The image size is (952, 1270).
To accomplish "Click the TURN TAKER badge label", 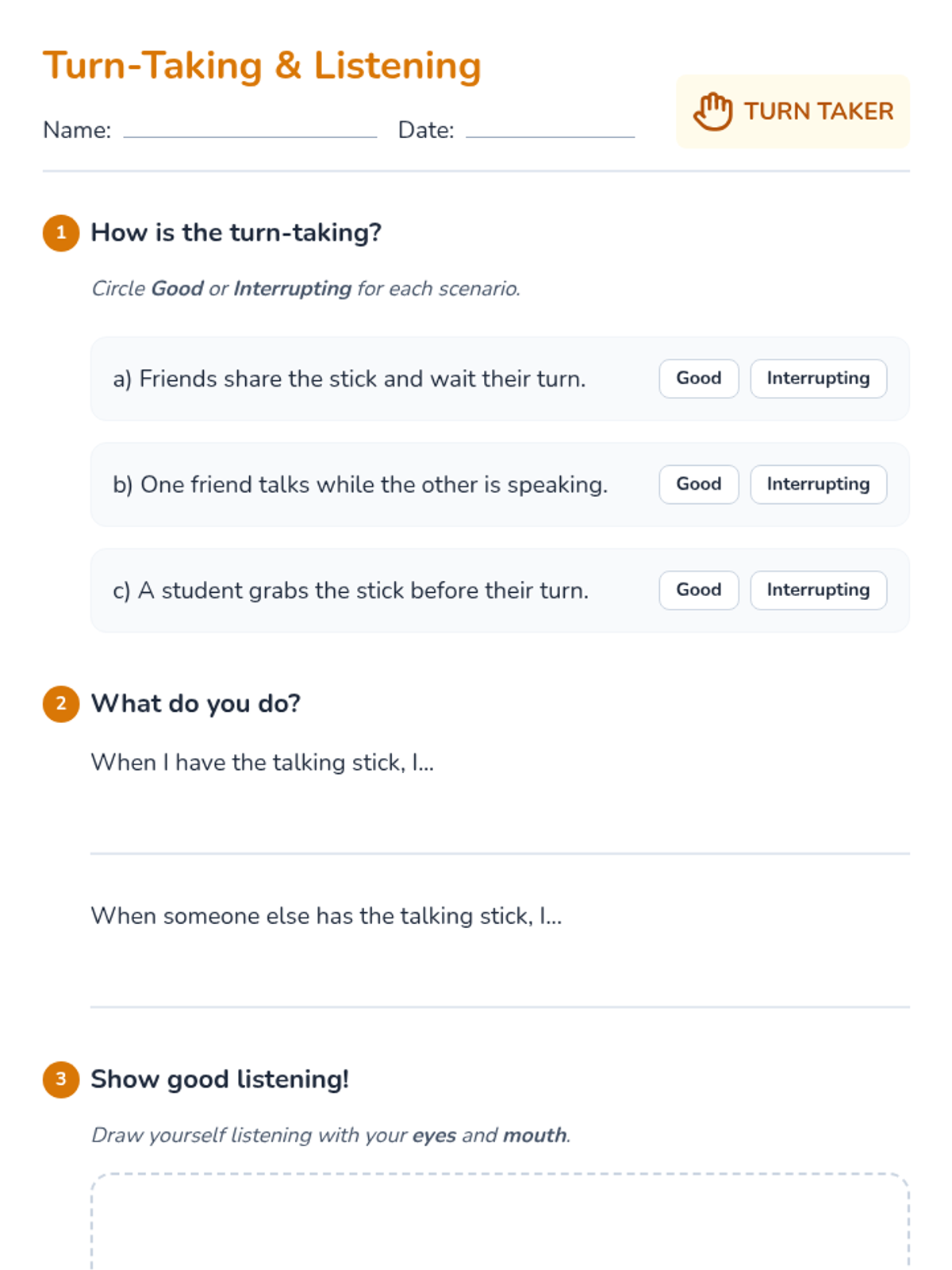I will pyautogui.click(x=818, y=111).
